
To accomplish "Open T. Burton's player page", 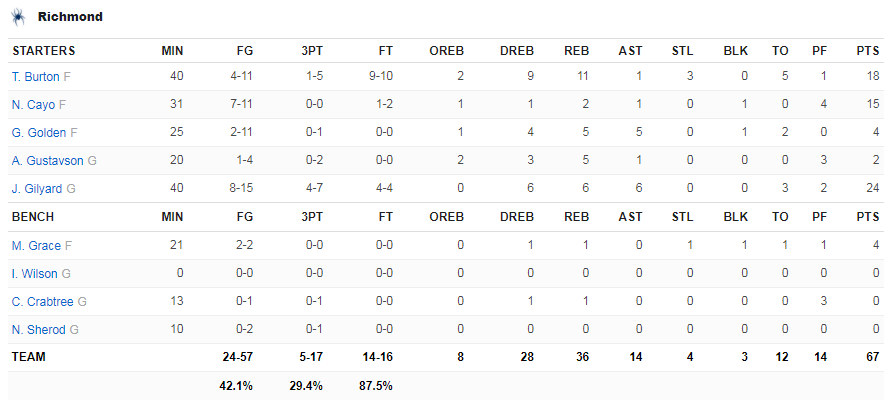I will pyautogui.click(x=36, y=77).
